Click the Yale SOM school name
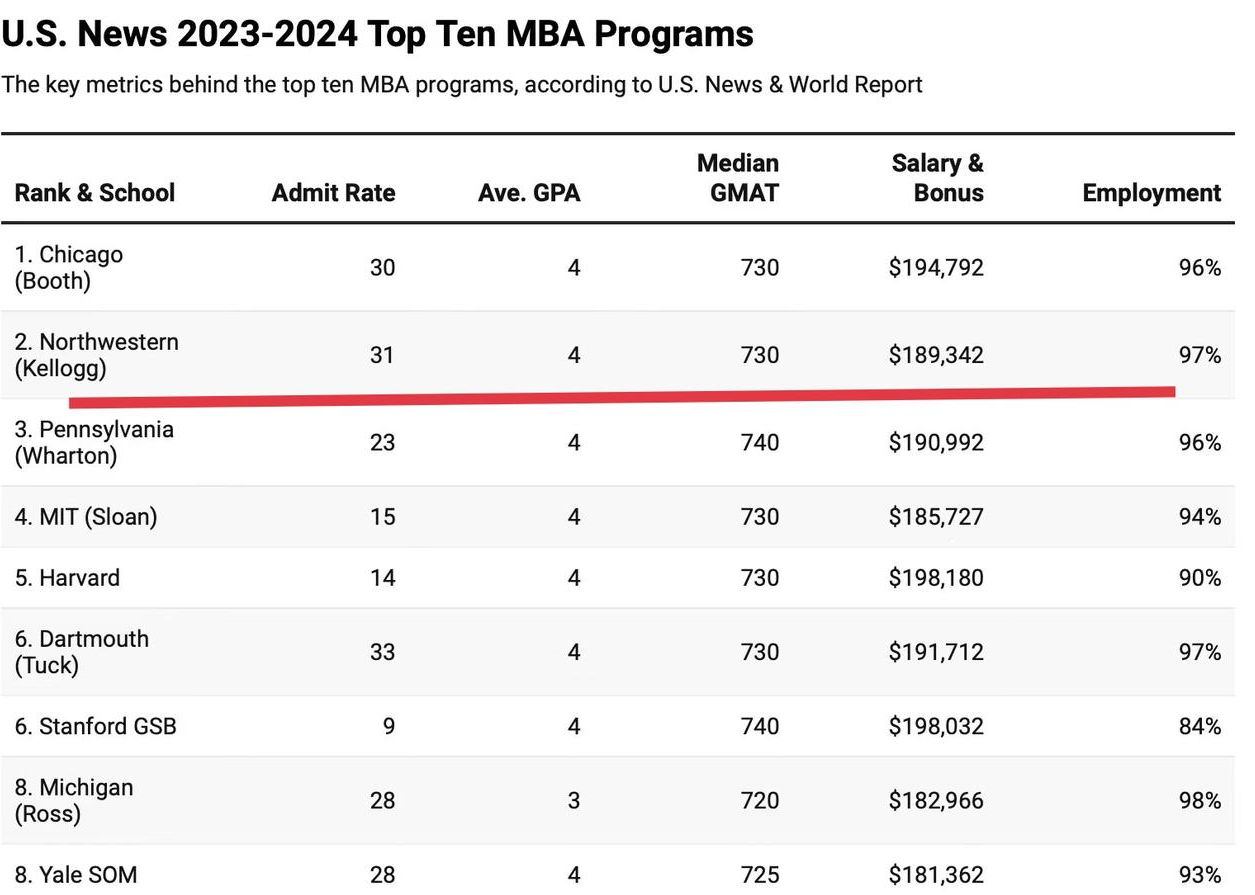 click(x=76, y=875)
